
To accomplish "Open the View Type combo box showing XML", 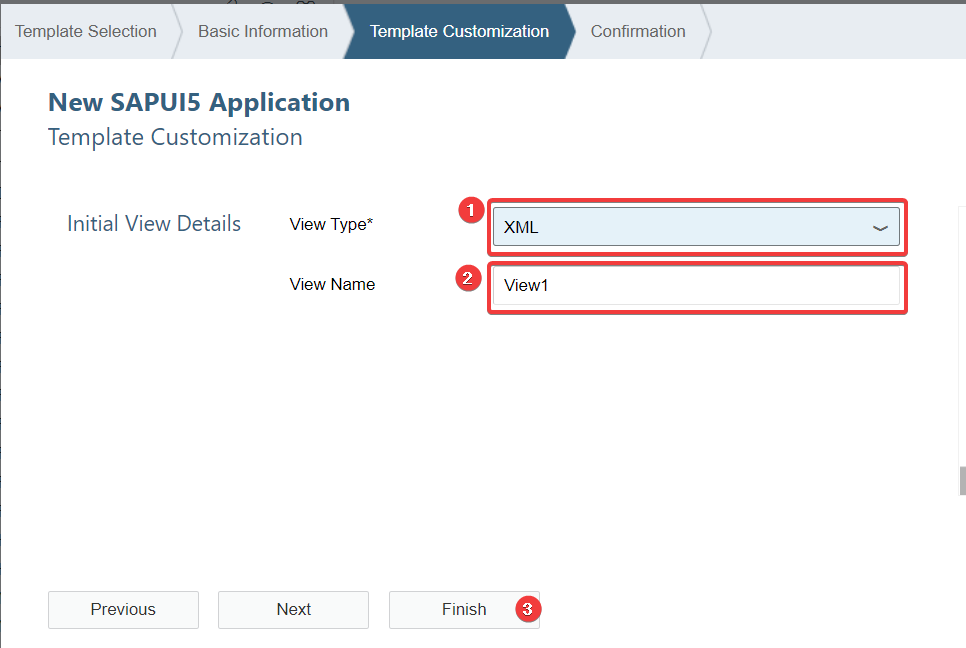I will click(696, 227).
